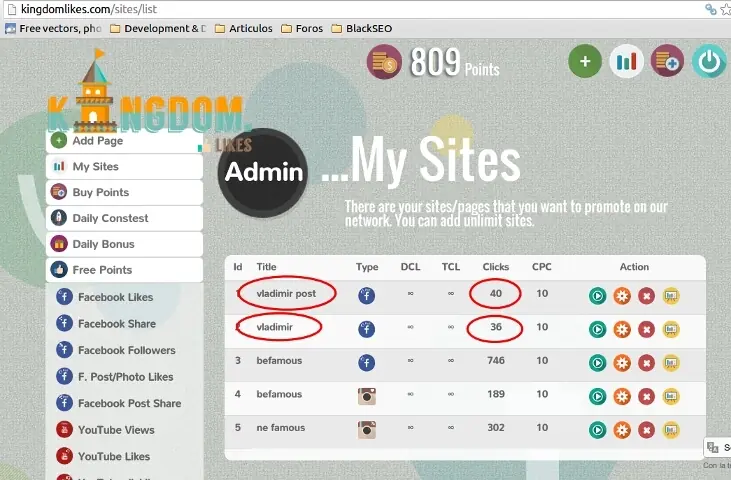Click the CPC column header
731x480 pixels.
click(x=542, y=267)
